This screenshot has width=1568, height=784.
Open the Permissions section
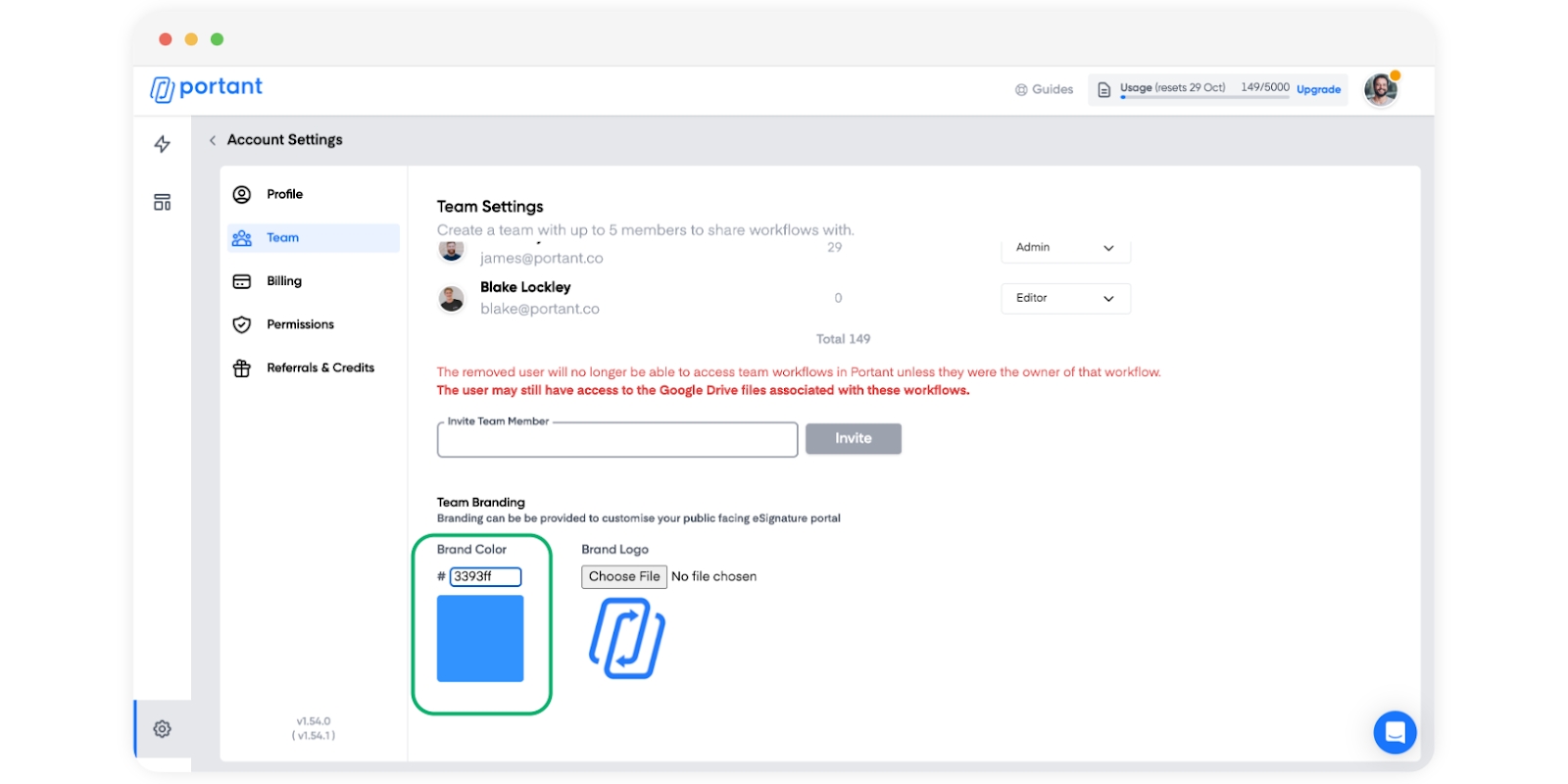pyautogui.click(x=300, y=324)
